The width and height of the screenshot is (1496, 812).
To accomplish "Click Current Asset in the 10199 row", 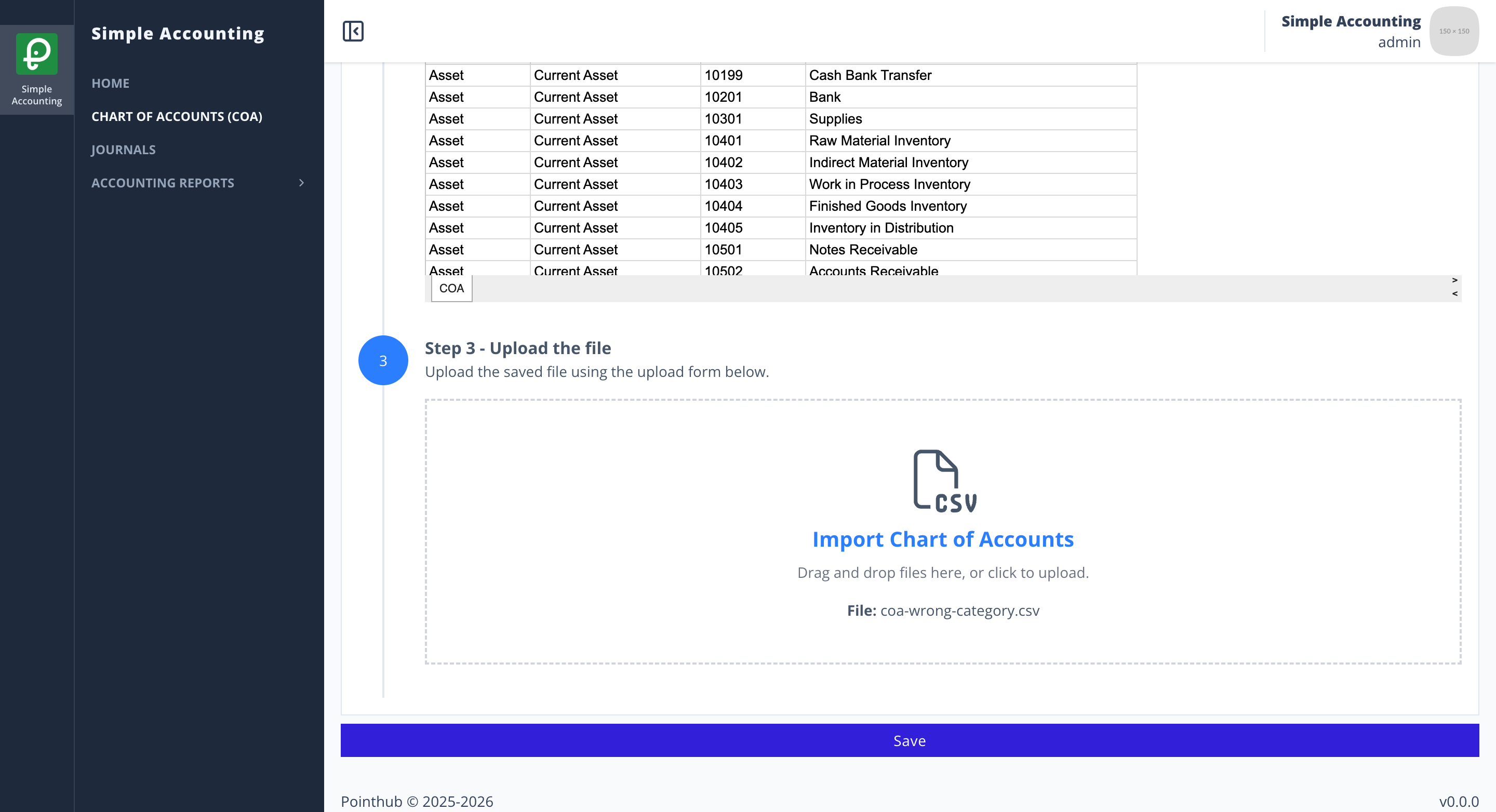I will (x=615, y=75).
